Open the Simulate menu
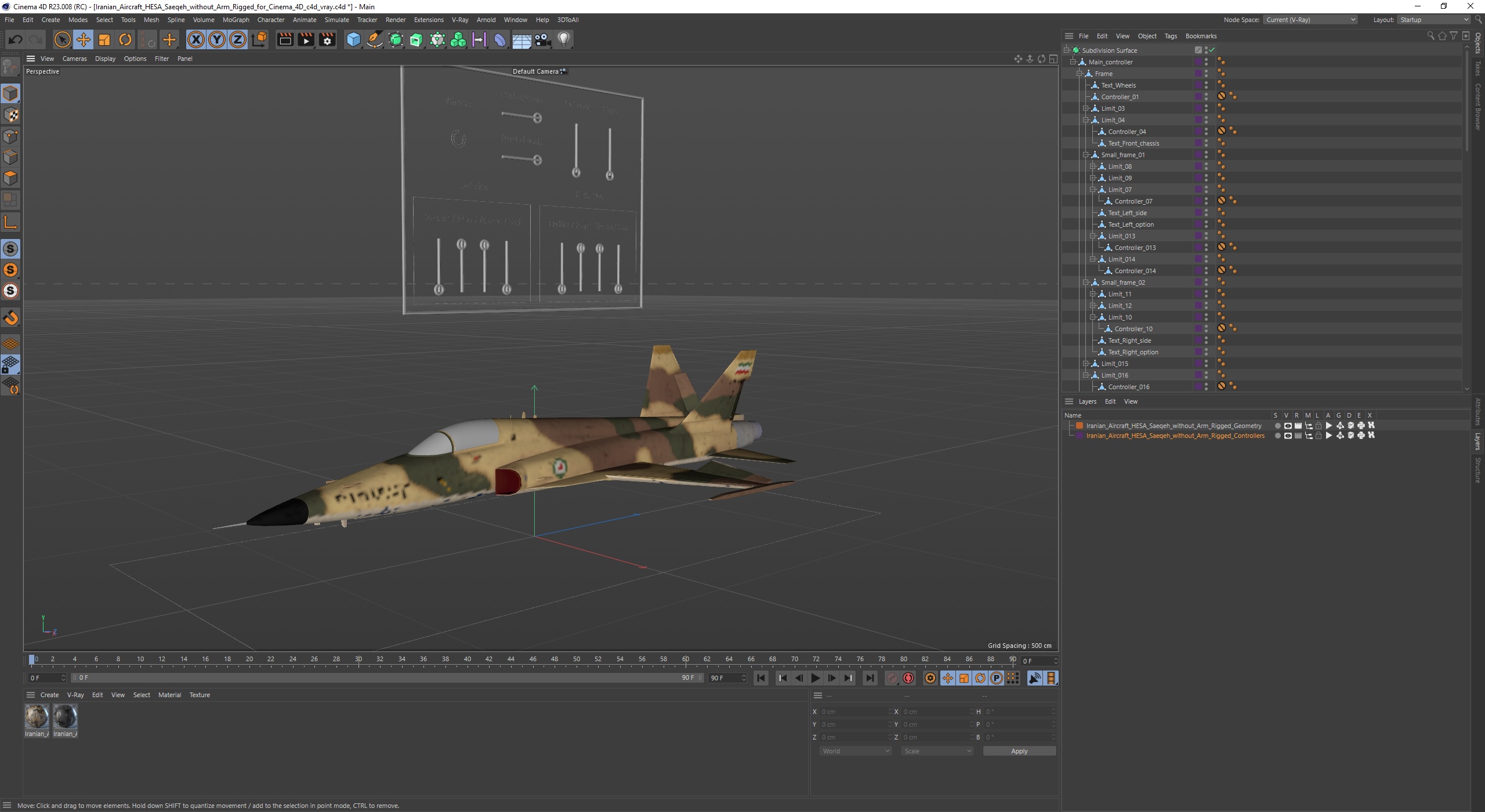This screenshot has height=812, width=1485. point(336,20)
